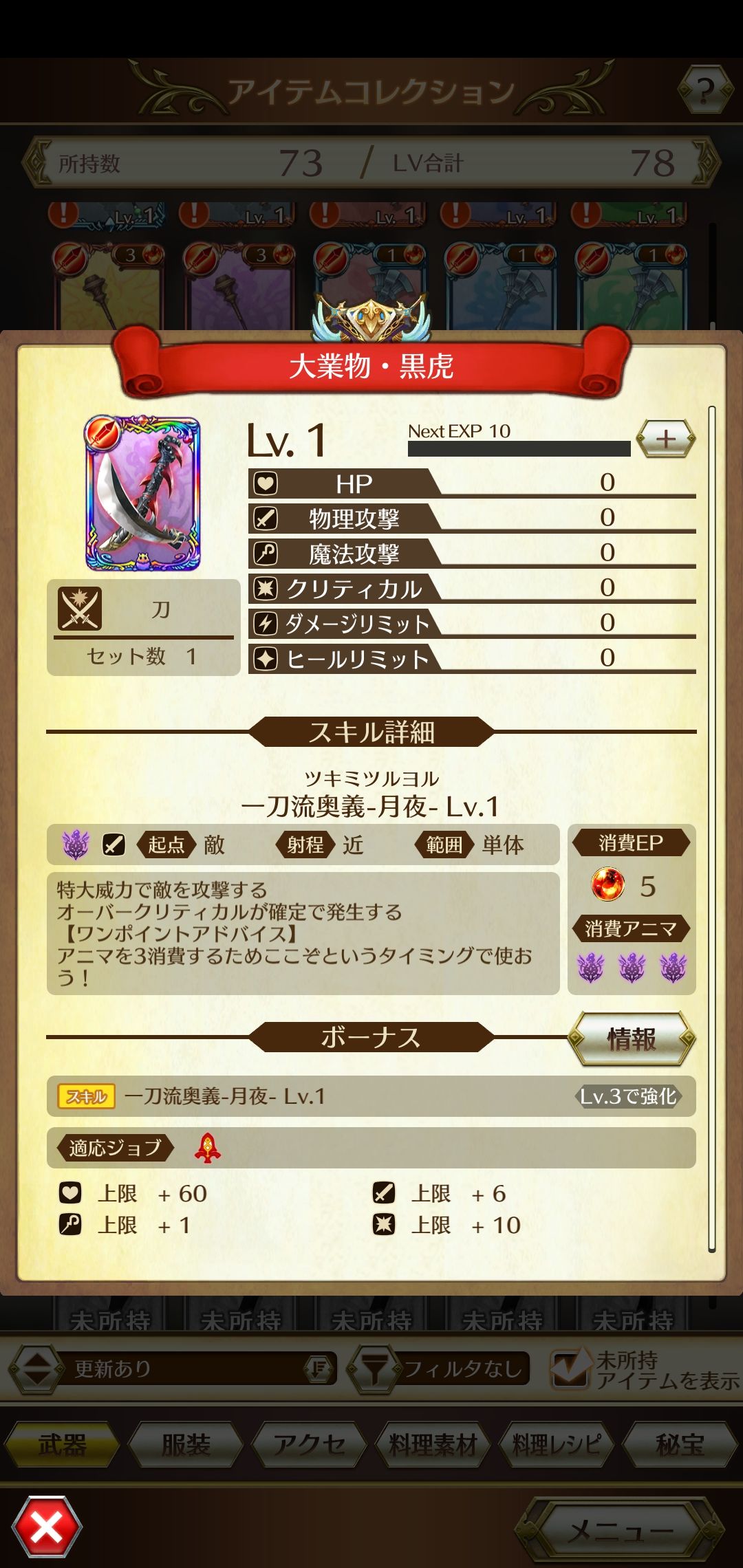Tap the purple anima icon in skill row
The image size is (743, 1568).
coord(76,844)
